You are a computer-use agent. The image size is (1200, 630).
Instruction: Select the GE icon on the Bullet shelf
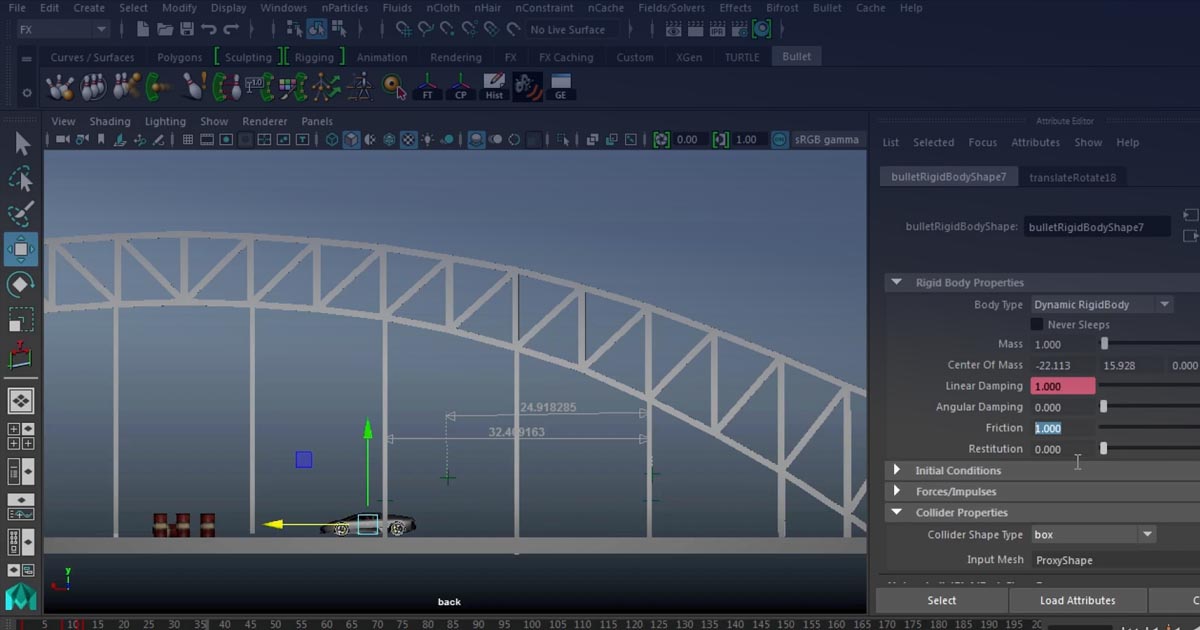pyautogui.click(x=561, y=86)
